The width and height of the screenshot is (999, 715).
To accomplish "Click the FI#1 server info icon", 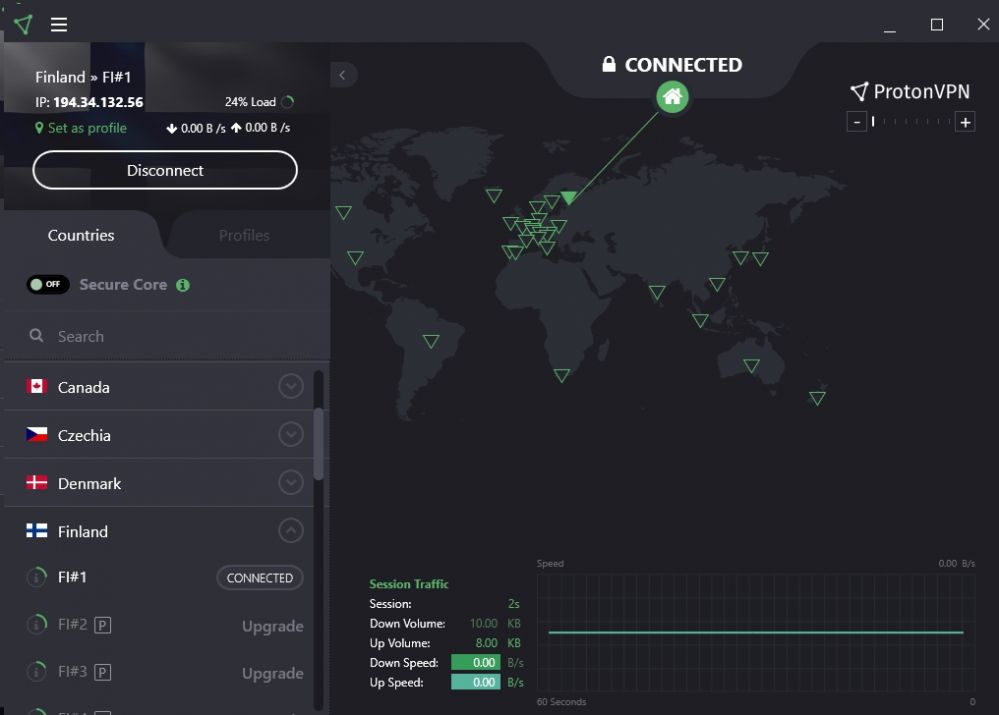I will tap(37, 577).
